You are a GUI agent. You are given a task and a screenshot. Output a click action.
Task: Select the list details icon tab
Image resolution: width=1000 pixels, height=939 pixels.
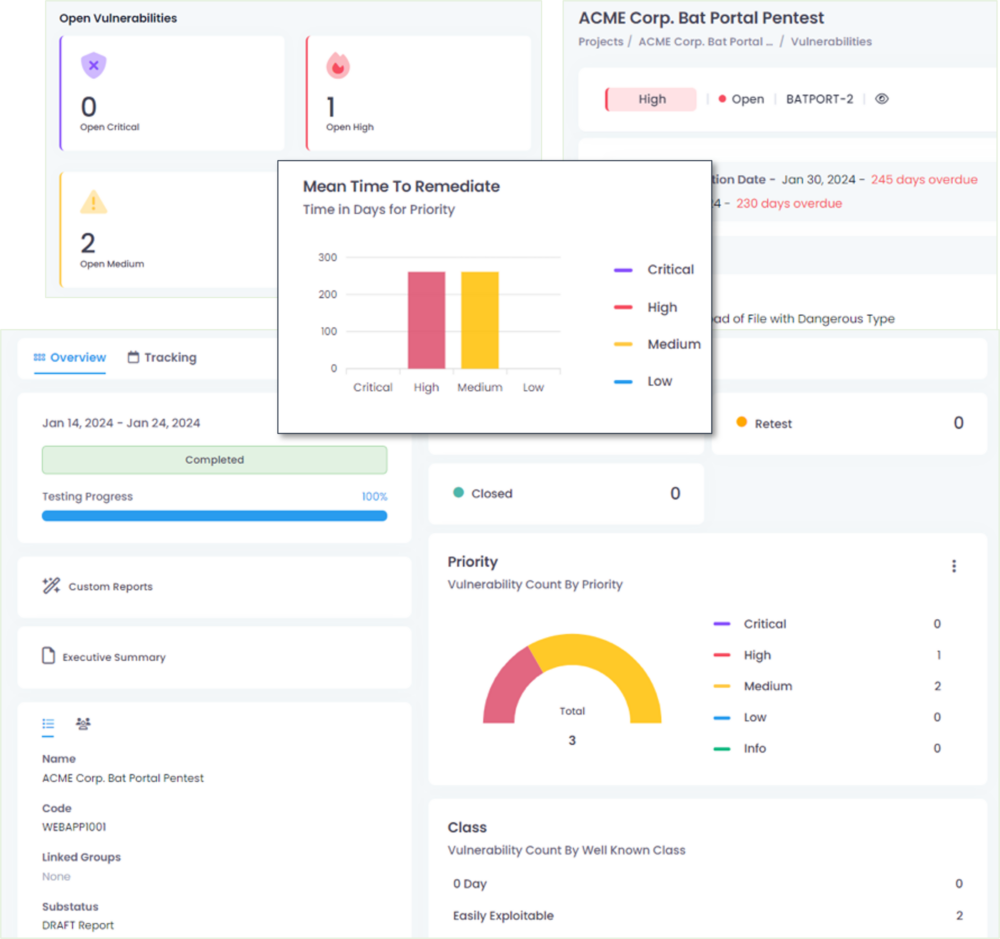coord(48,724)
